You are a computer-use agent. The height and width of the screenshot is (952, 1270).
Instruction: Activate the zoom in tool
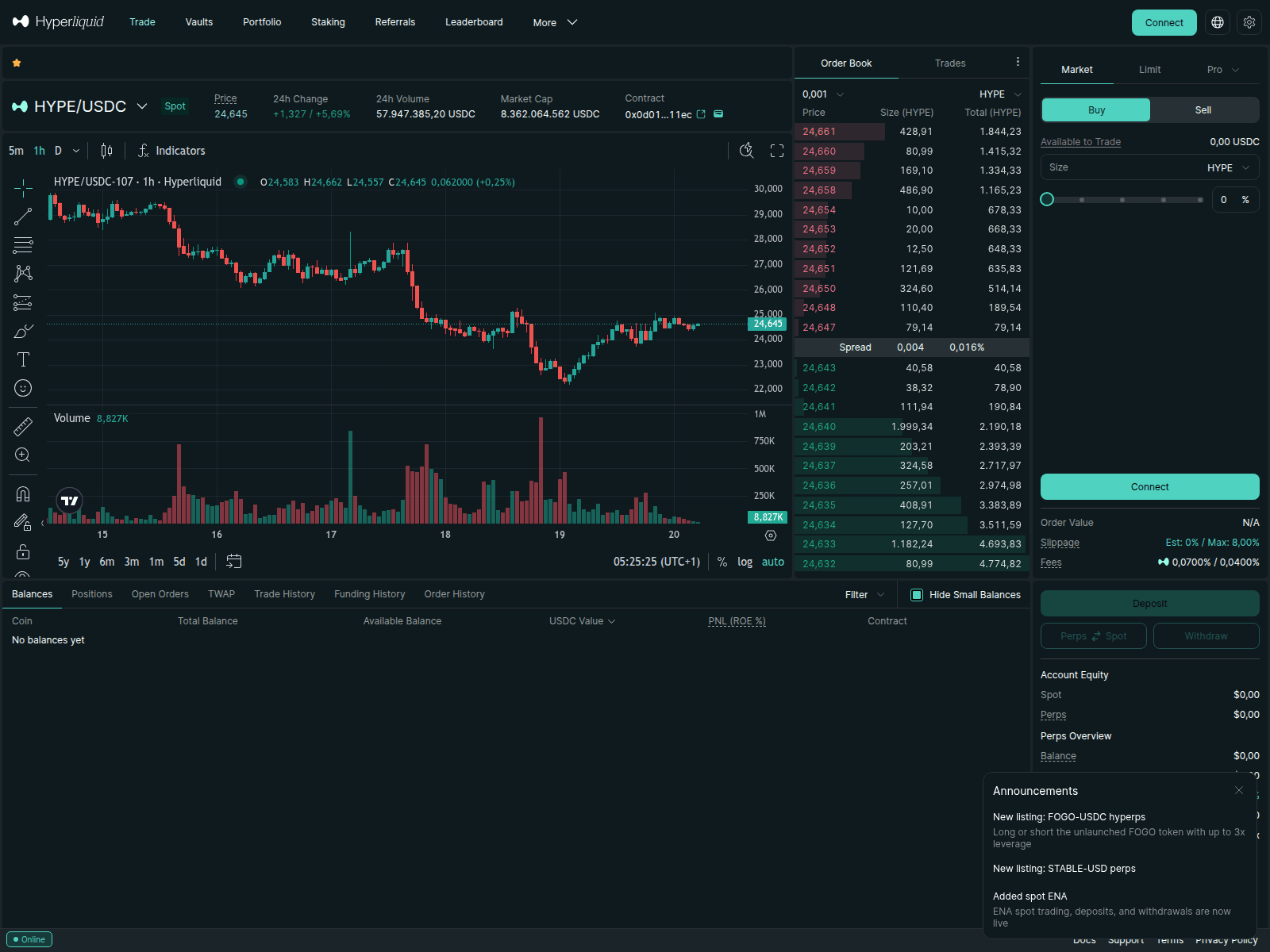coord(23,455)
